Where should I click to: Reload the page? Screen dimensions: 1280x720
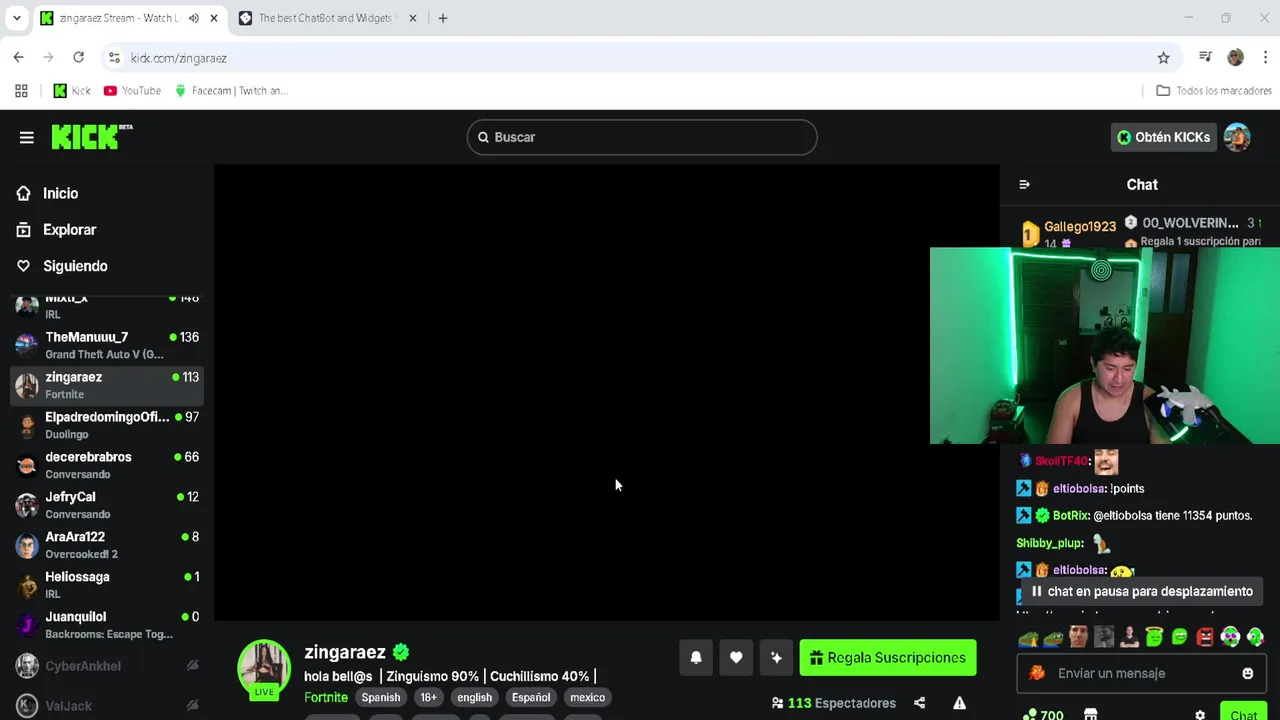pos(78,58)
